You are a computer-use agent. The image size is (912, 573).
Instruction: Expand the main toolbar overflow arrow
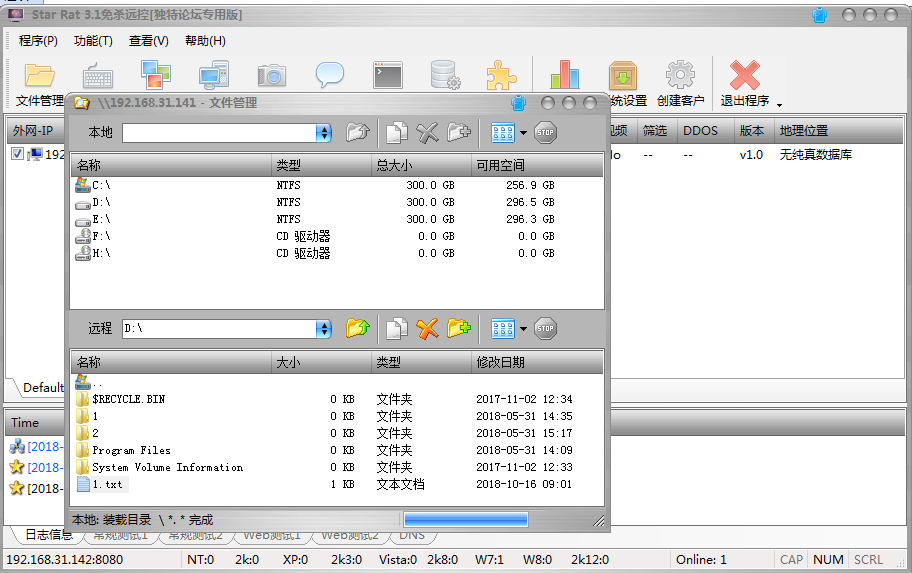click(x=779, y=105)
